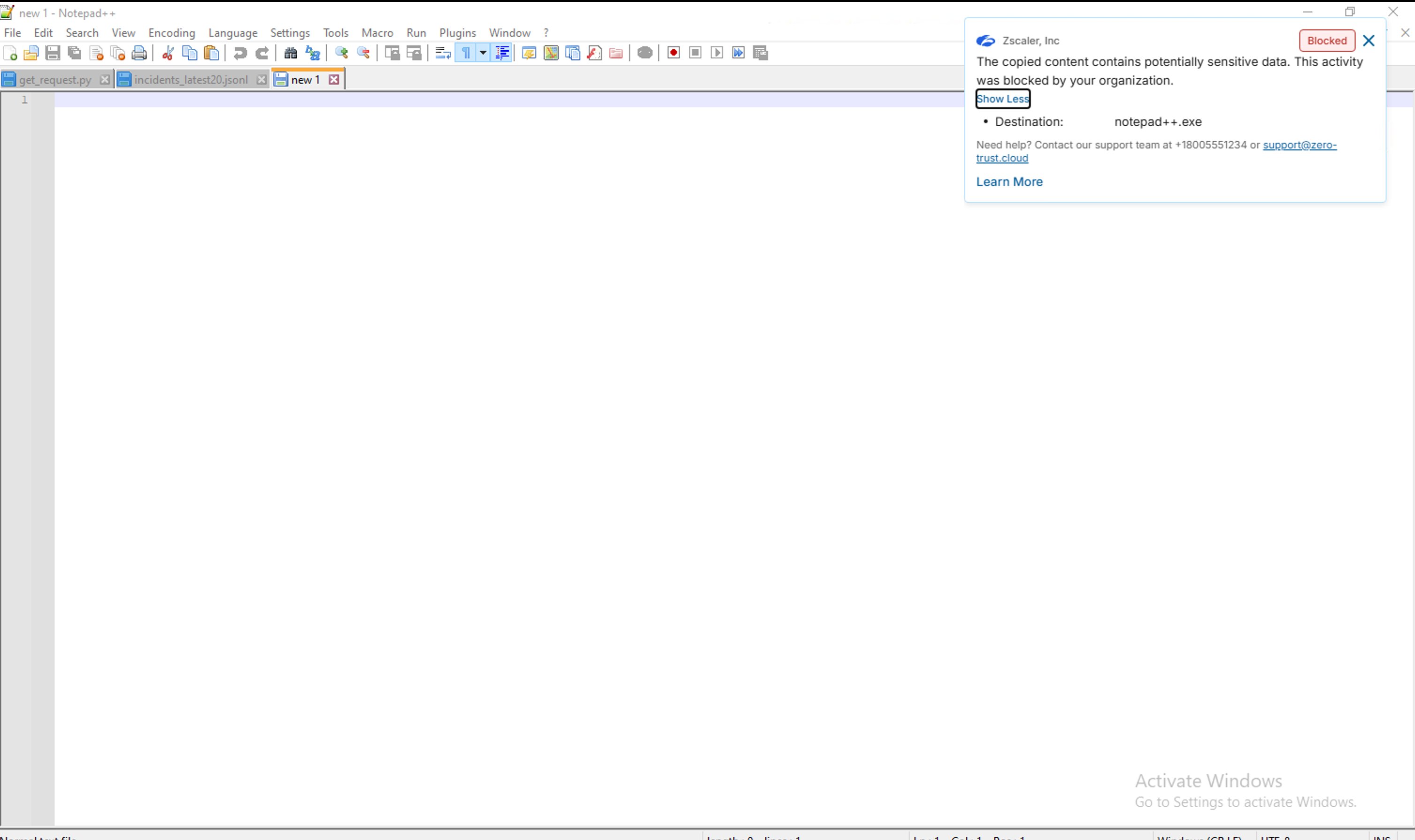Print the document with printer icon
This screenshot has width=1415, height=840.
click(139, 53)
